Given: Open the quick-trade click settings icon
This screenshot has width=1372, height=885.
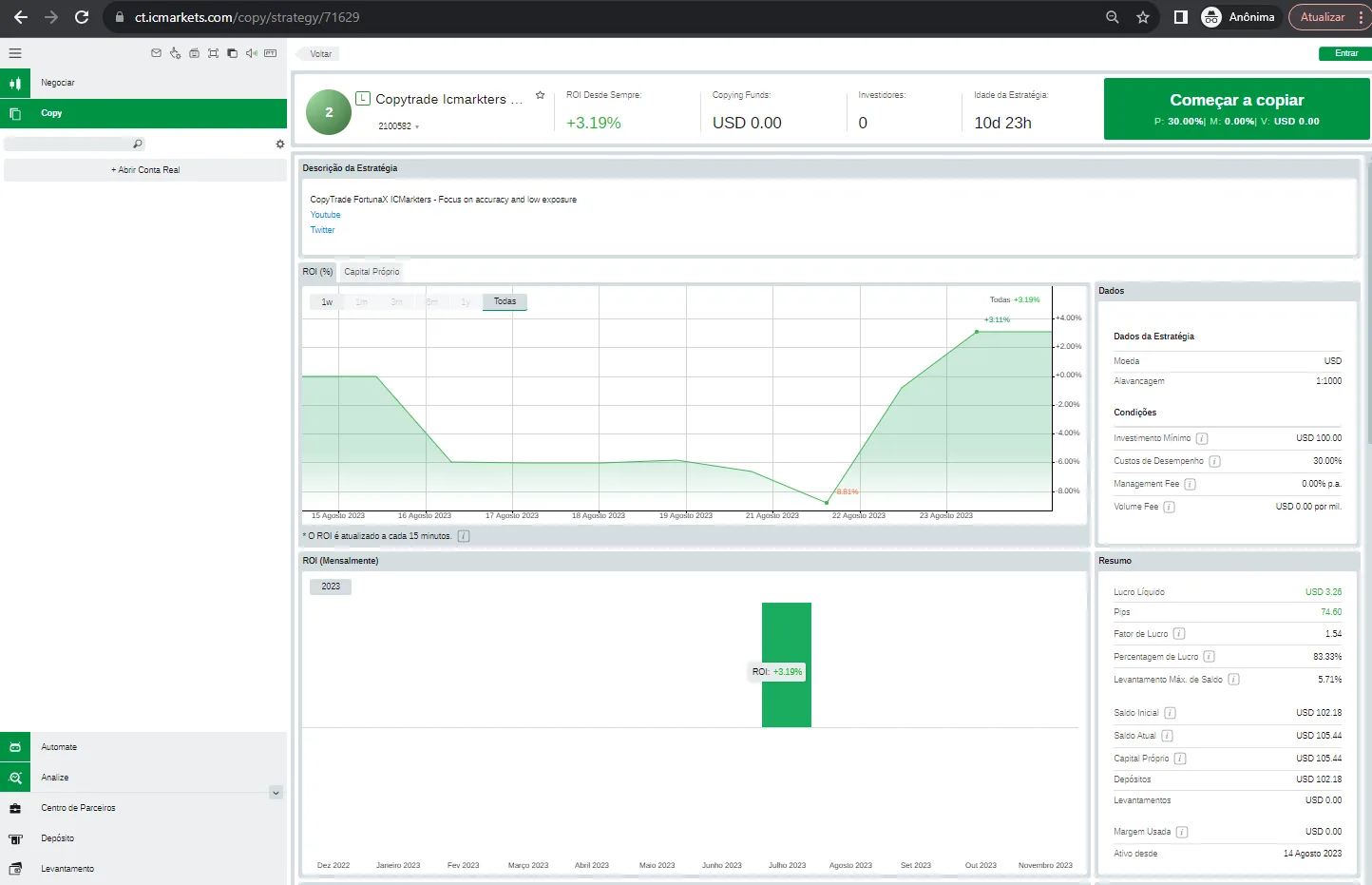Looking at the screenshot, I should pyautogui.click(x=175, y=53).
